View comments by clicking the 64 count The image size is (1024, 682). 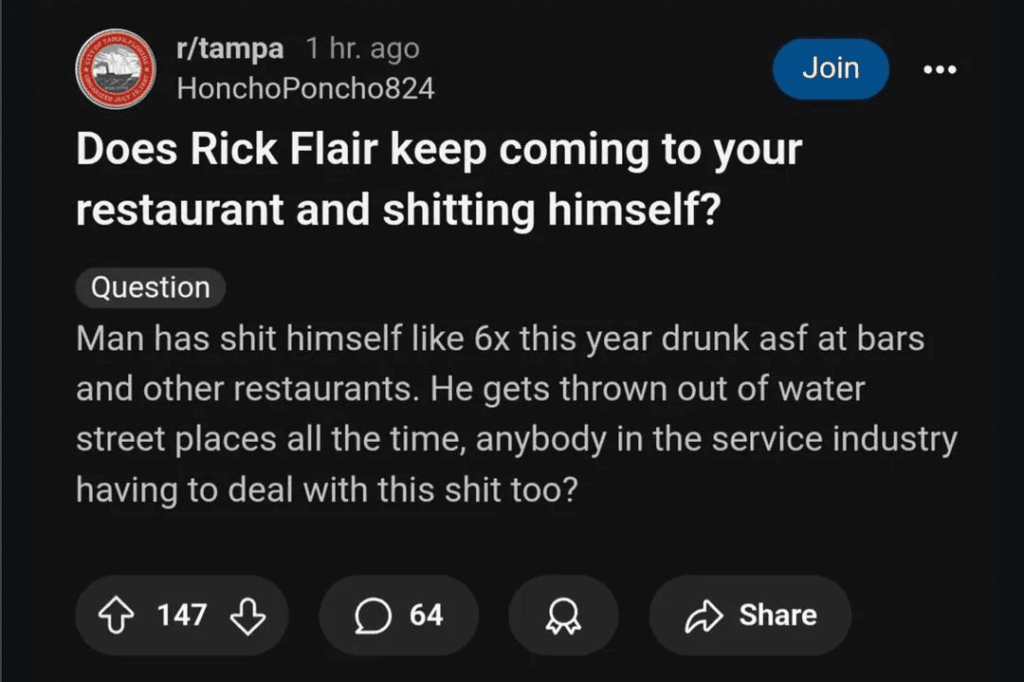point(425,616)
